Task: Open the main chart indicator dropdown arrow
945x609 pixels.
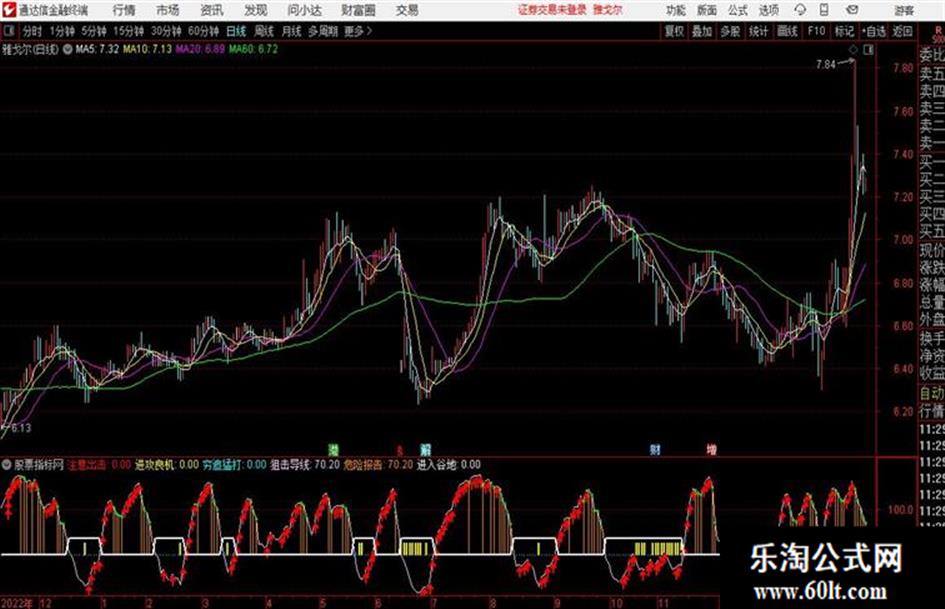Action: pos(68,49)
